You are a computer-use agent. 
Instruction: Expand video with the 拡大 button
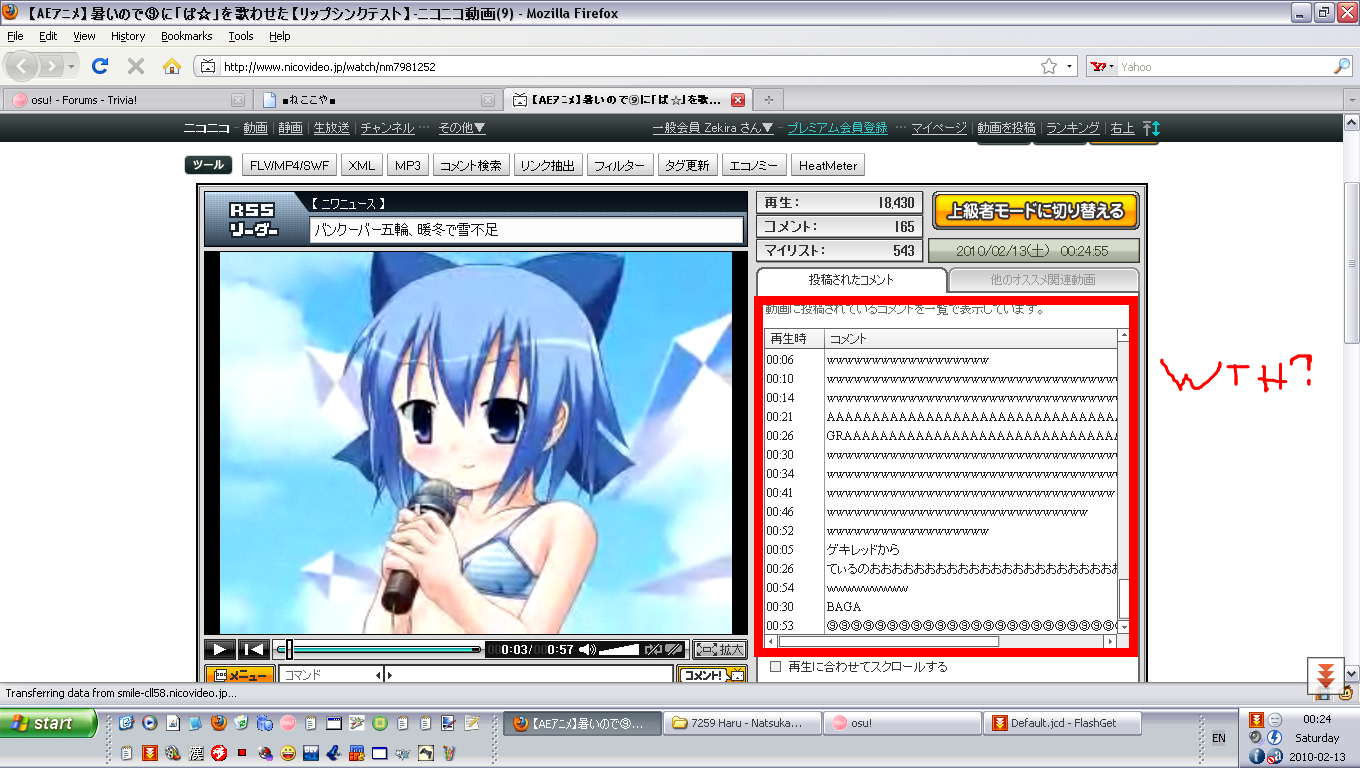click(720, 649)
